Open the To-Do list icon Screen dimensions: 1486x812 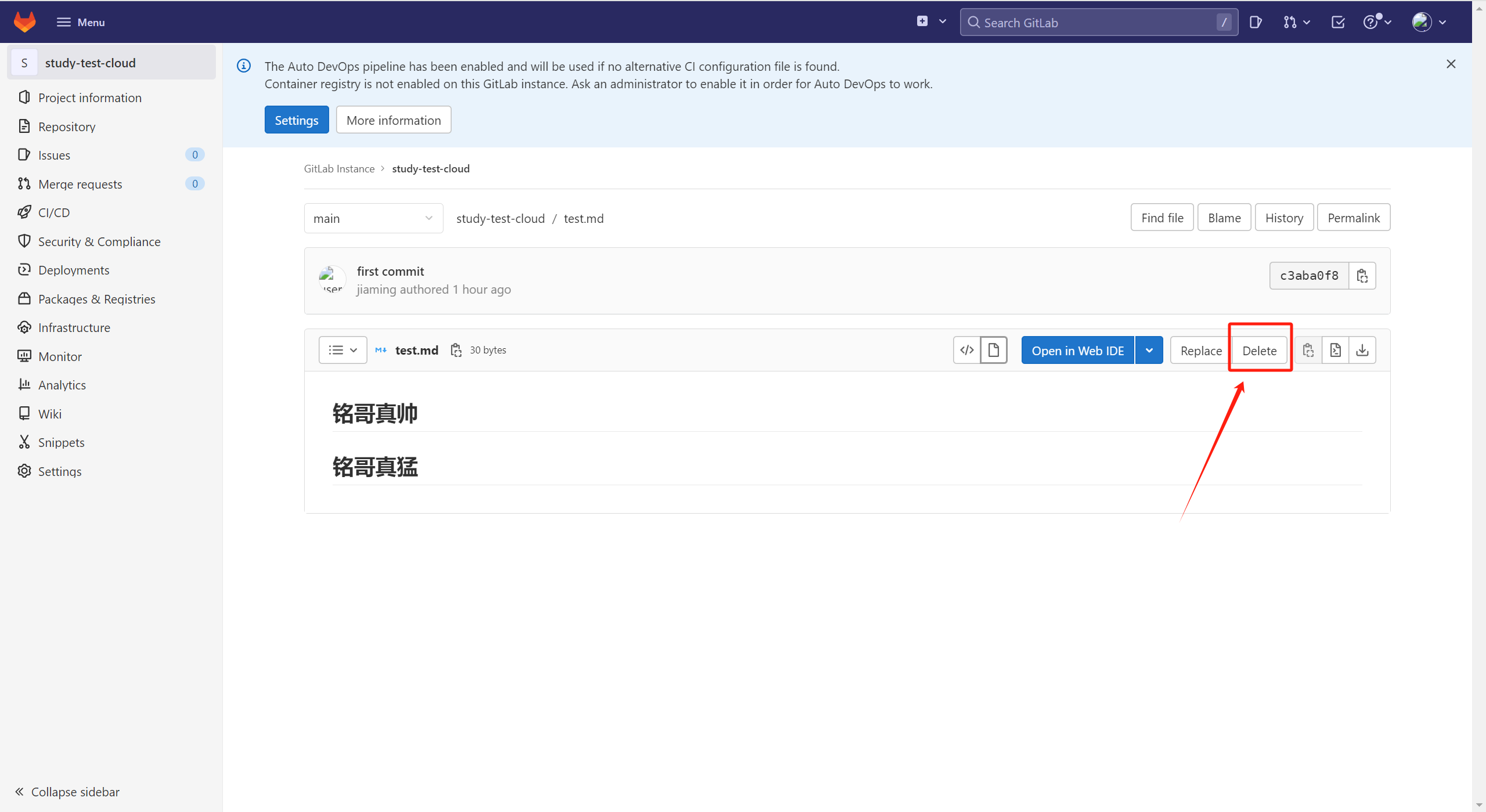[1338, 22]
